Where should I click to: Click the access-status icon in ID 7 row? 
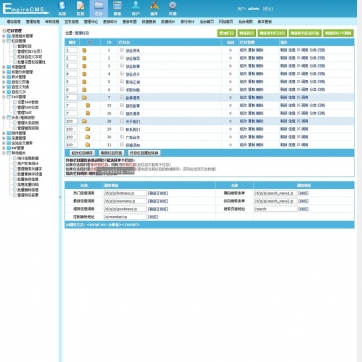coord(230,97)
